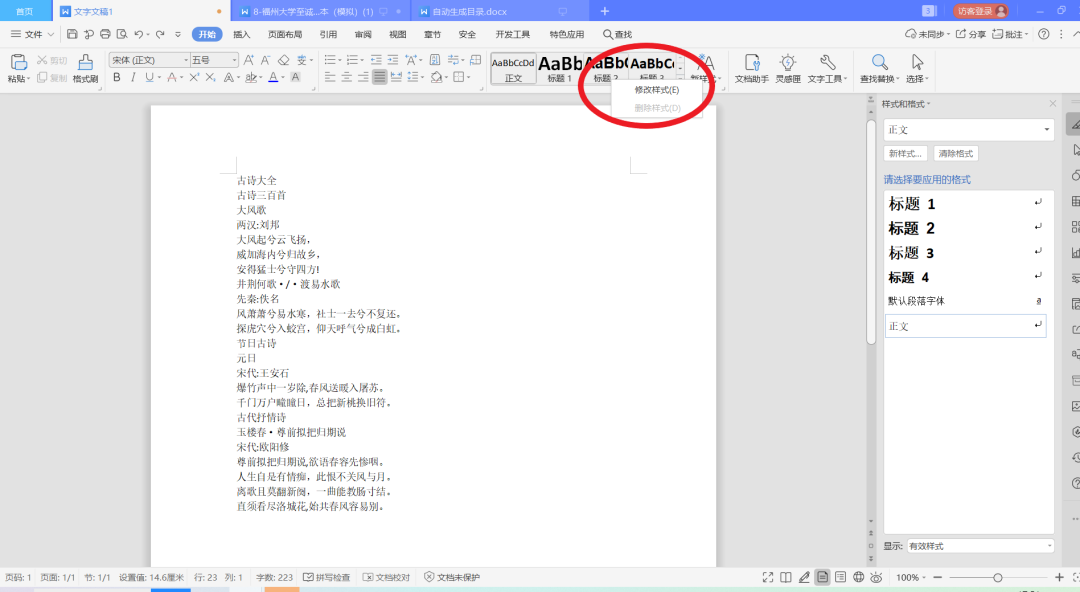Toggle Spell Check (拼写检查) in status bar

click(326, 577)
